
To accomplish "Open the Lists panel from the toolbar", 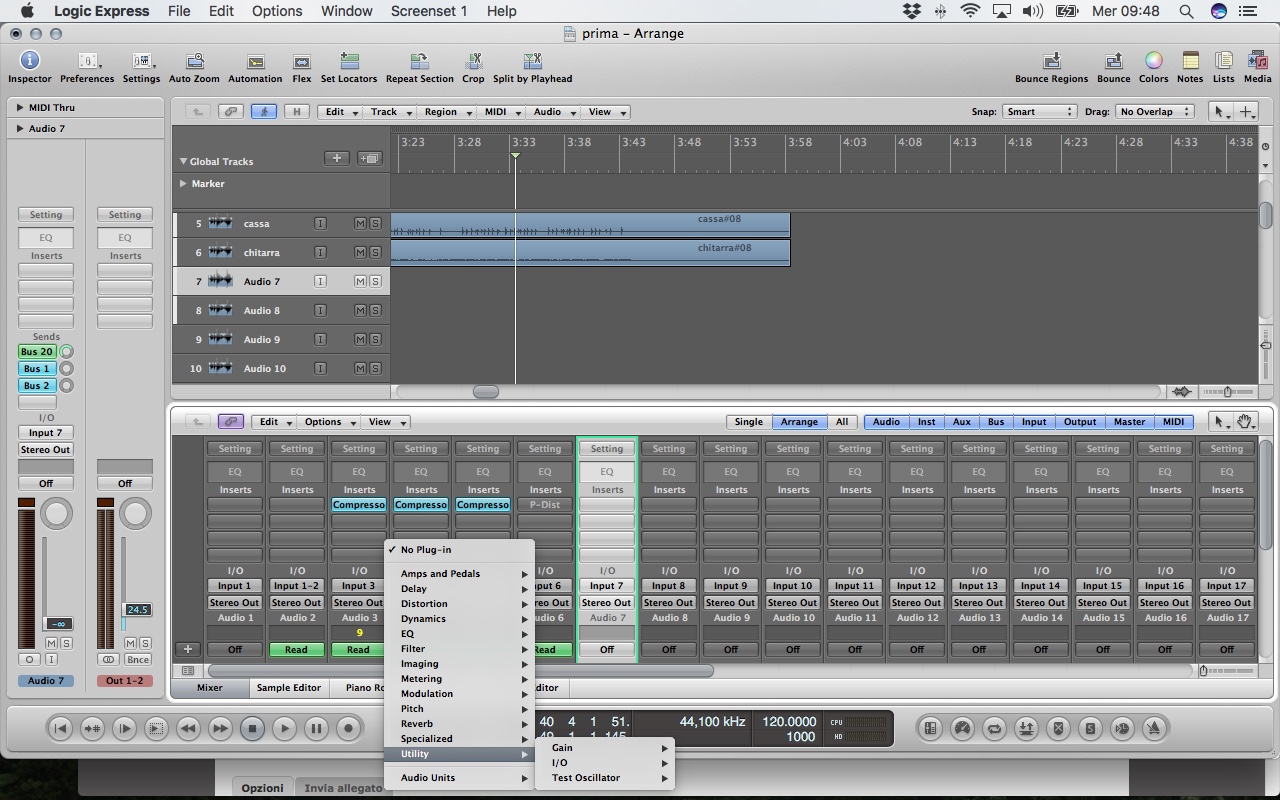I will coord(1223,67).
